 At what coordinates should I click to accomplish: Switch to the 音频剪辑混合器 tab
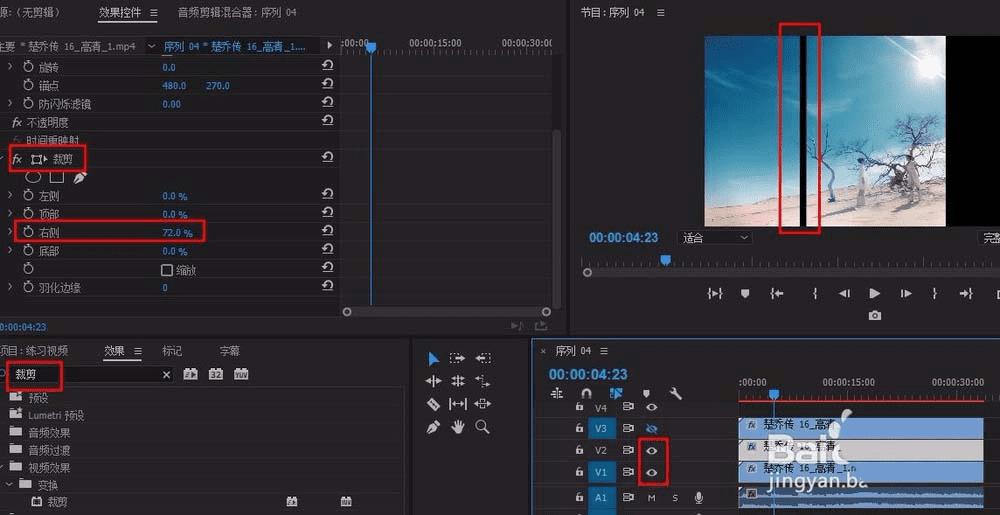[237, 12]
